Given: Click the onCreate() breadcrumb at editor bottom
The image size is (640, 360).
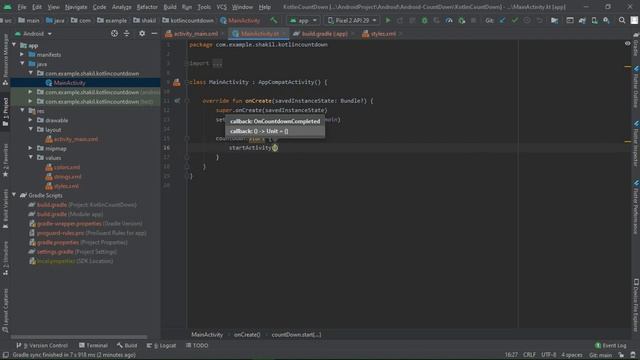Looking at the screenshot, I should coord(247,335).
